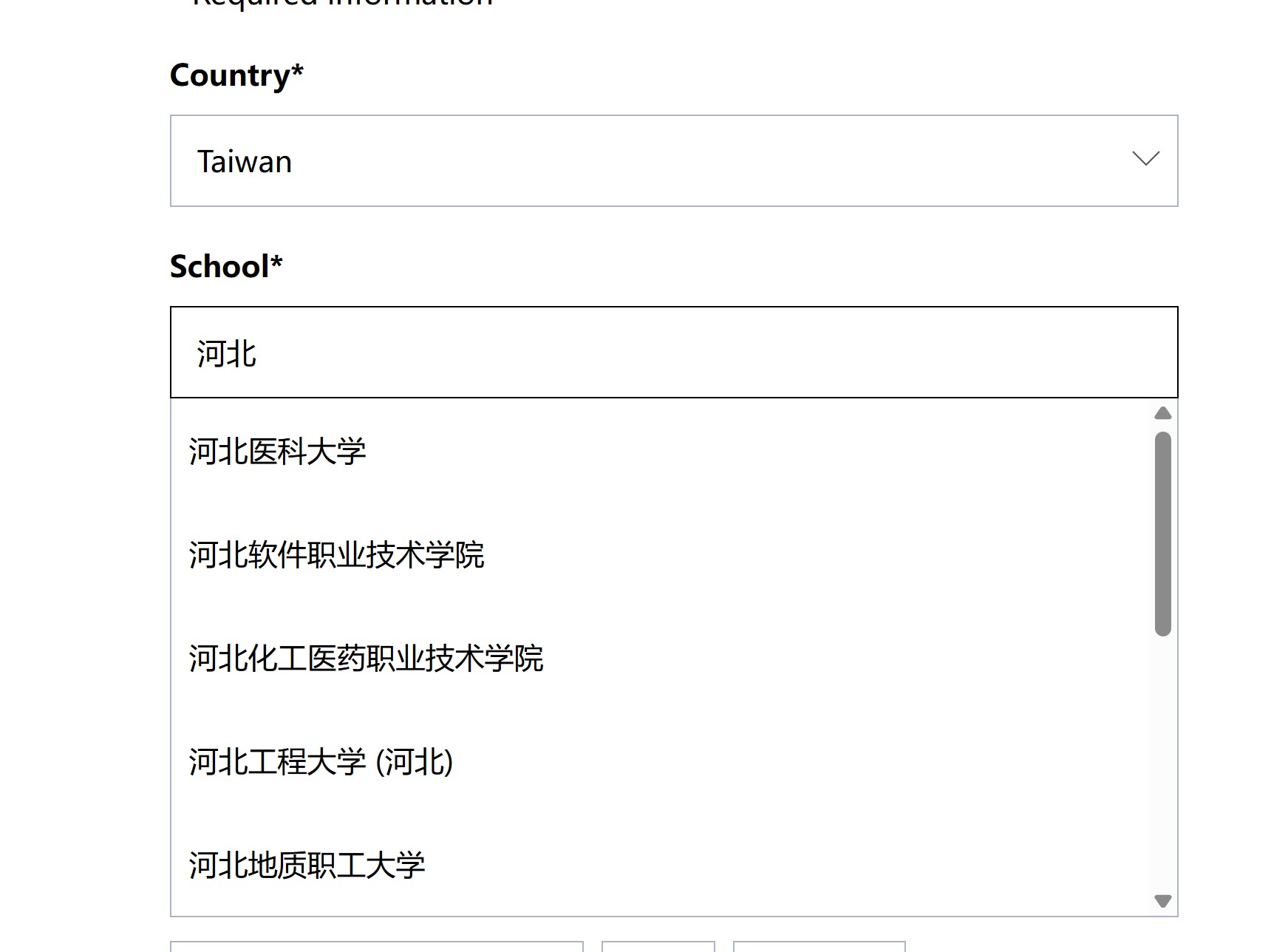Click the middle partially visible box below list
This screenshot has width=1288, height=952.
658,946
